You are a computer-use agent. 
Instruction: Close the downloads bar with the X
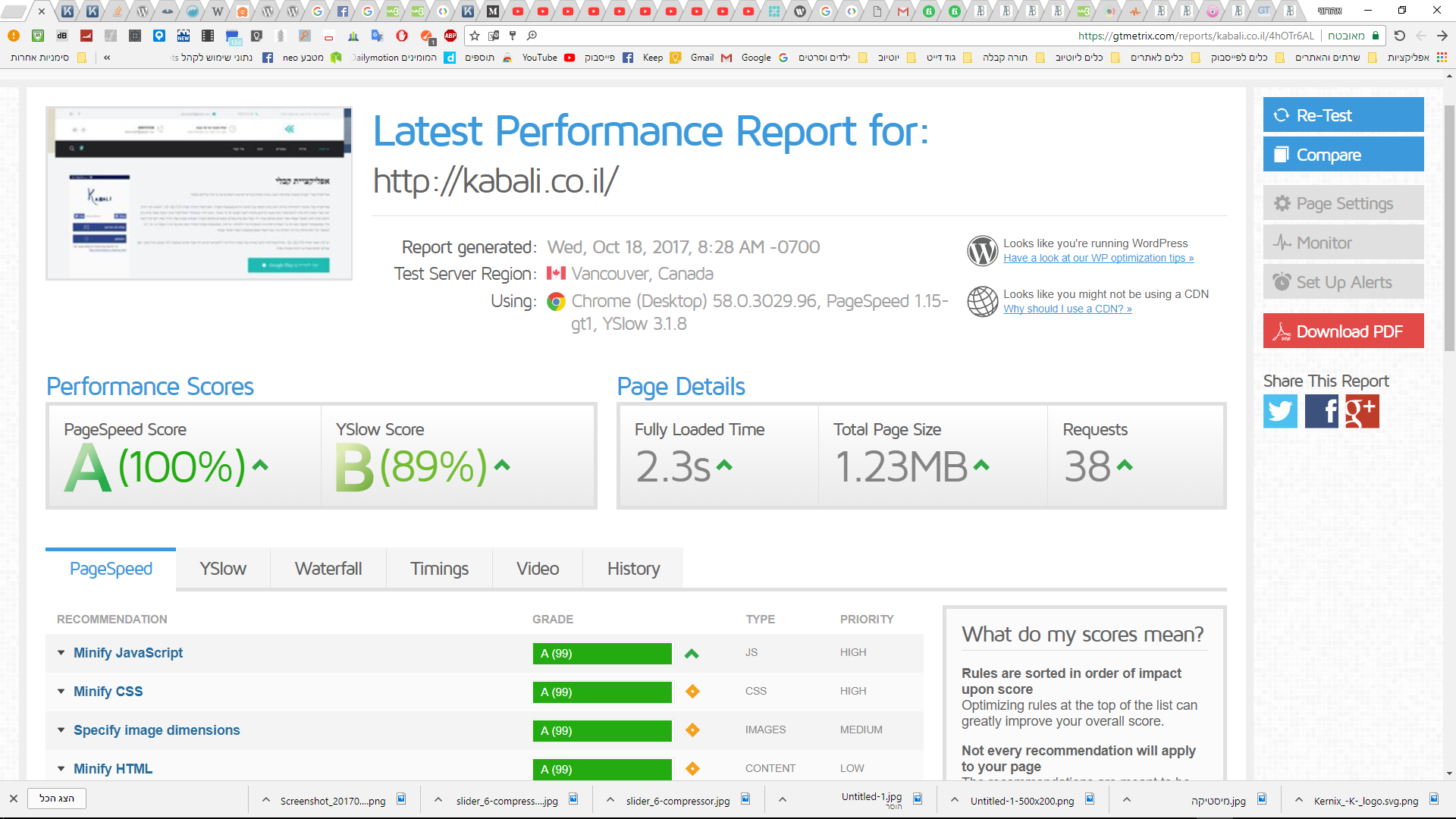coord(14,799)
